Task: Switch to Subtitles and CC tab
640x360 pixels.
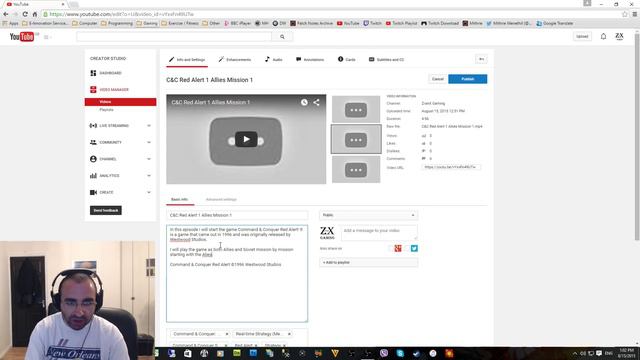Action: [386, 60]
